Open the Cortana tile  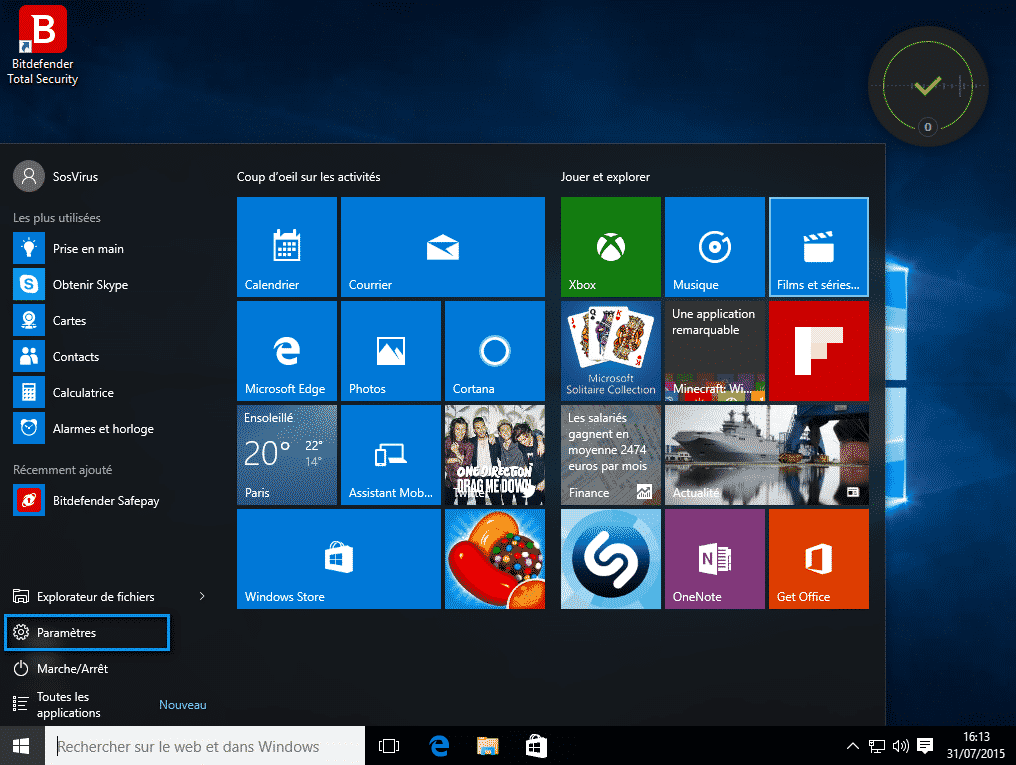pyautogui.click(x=494, y=351)
